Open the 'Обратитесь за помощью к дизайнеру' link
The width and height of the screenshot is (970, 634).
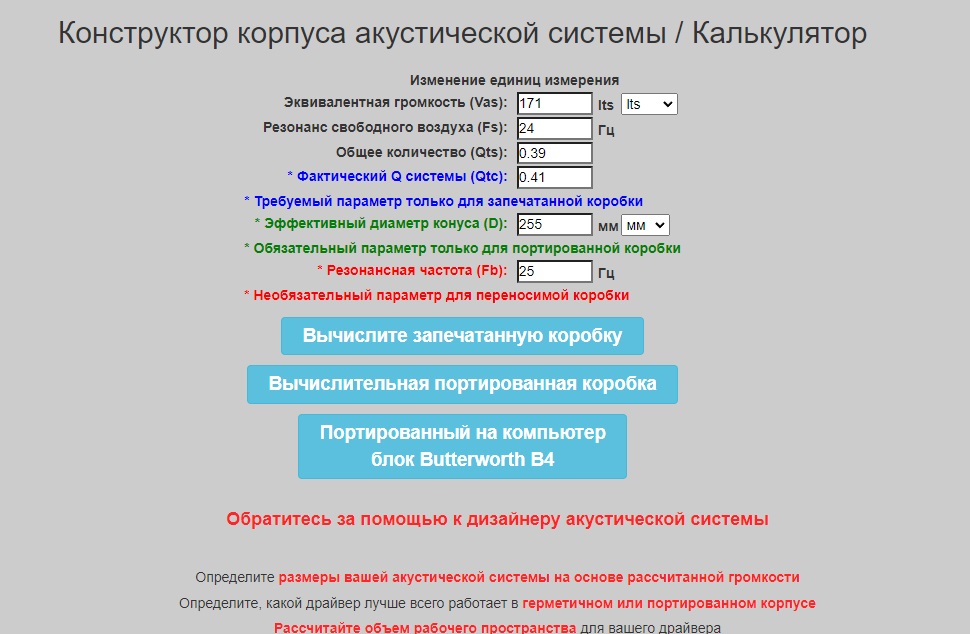click(x=497, y=519)
